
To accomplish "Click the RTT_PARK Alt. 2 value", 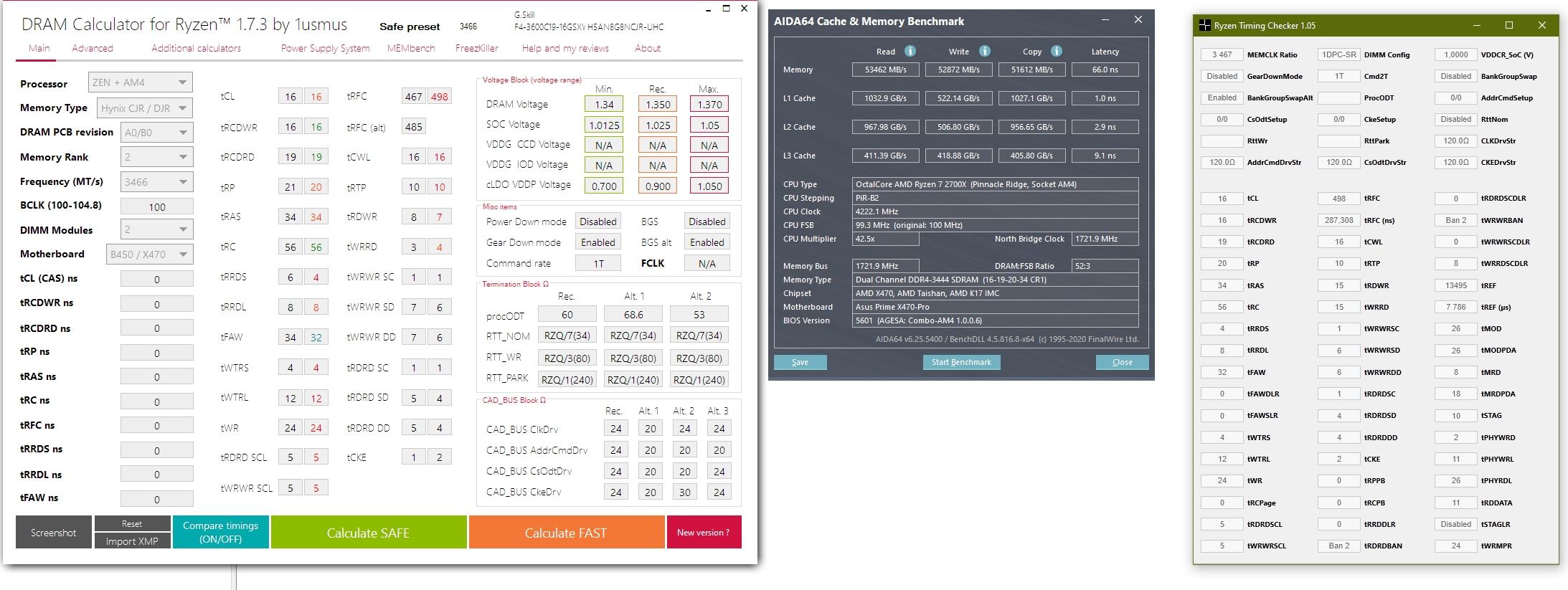I will [x=699, y=380].
